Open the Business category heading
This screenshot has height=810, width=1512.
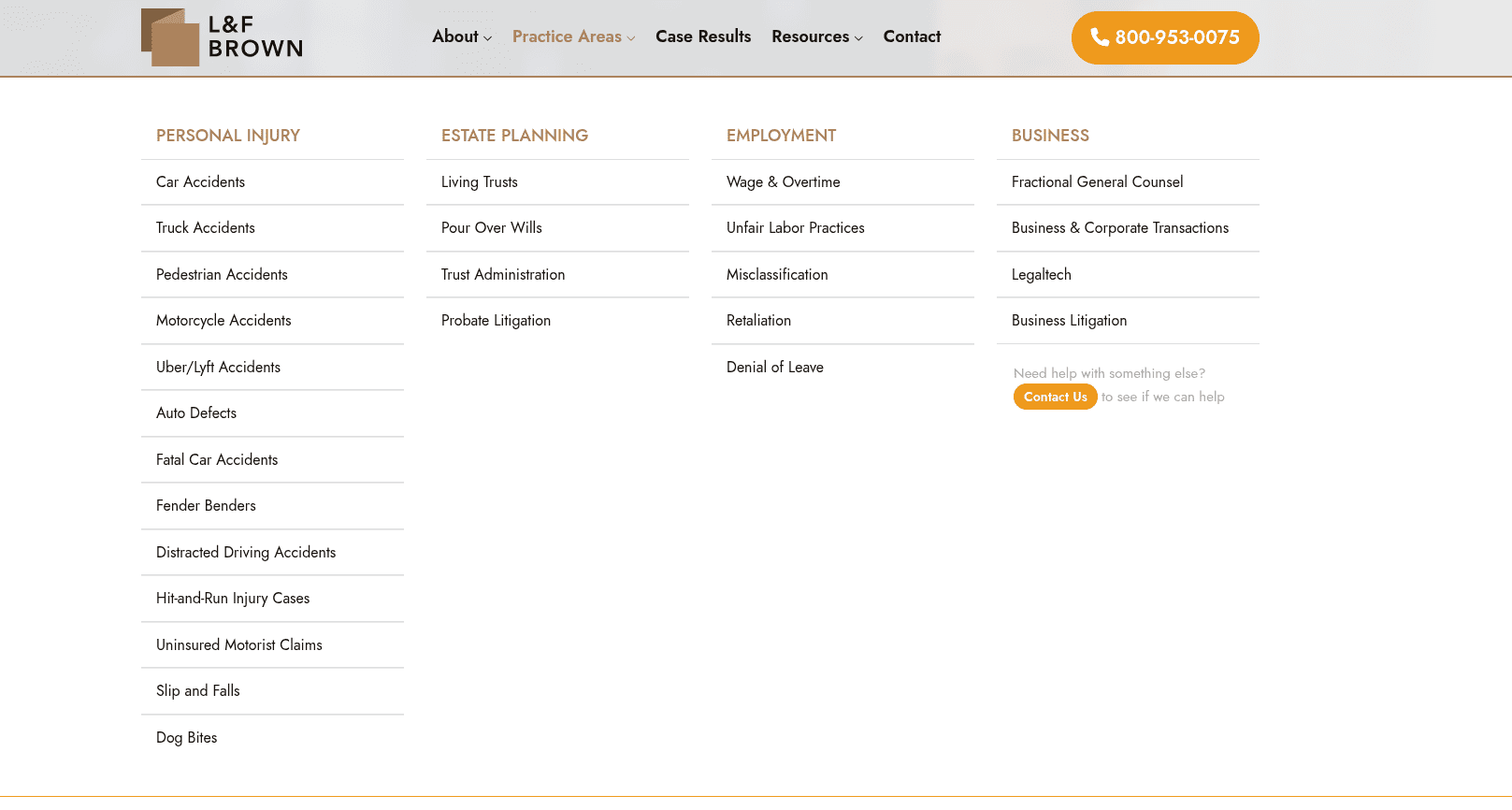(1050, 136)
